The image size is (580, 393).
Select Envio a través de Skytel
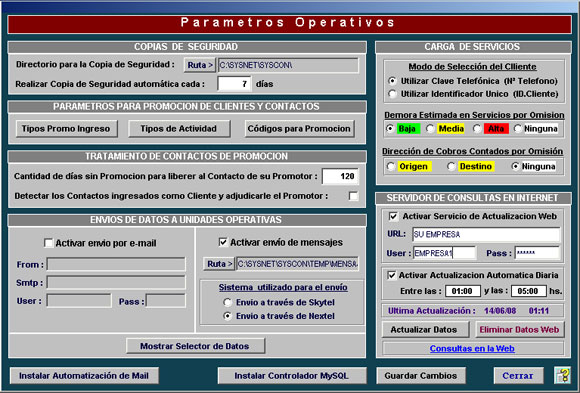(227, 302)
